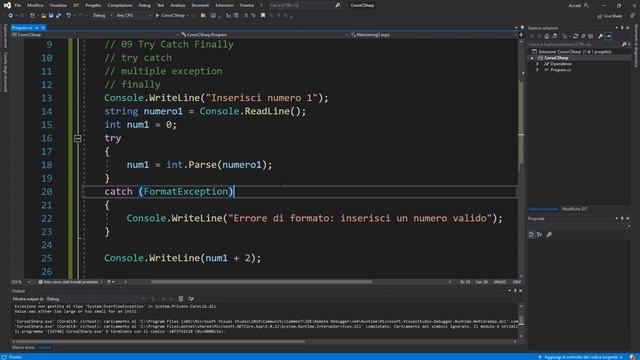Click categorized view icon in Properties panel
640x360 pixels.
pos(531,235)
